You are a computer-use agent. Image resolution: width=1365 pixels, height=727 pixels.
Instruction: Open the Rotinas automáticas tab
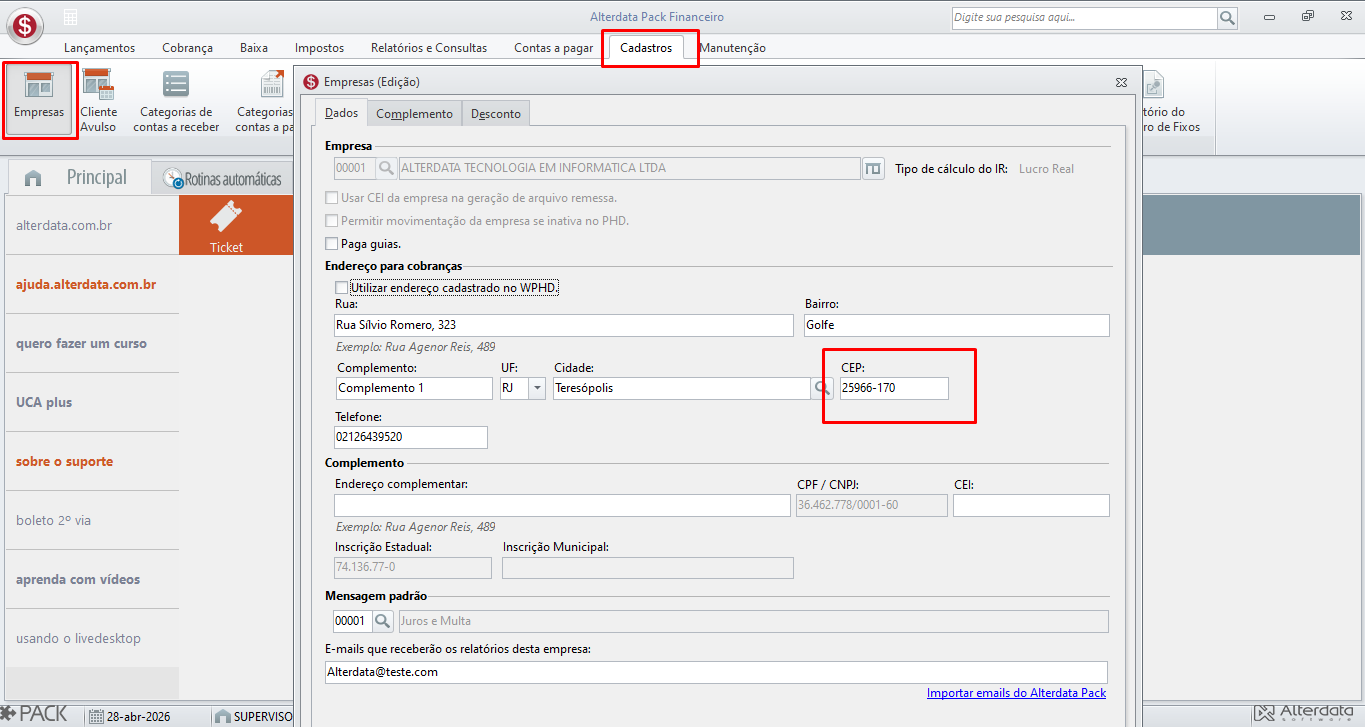point(222,180)
